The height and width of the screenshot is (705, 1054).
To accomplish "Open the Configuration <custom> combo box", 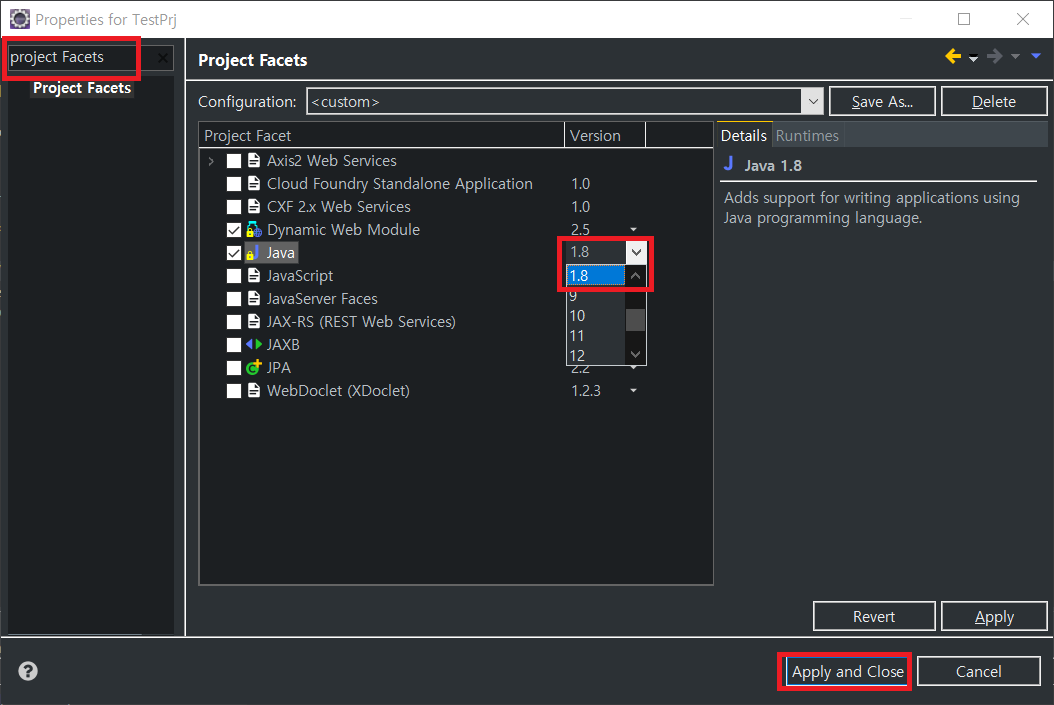I will 565,101.
